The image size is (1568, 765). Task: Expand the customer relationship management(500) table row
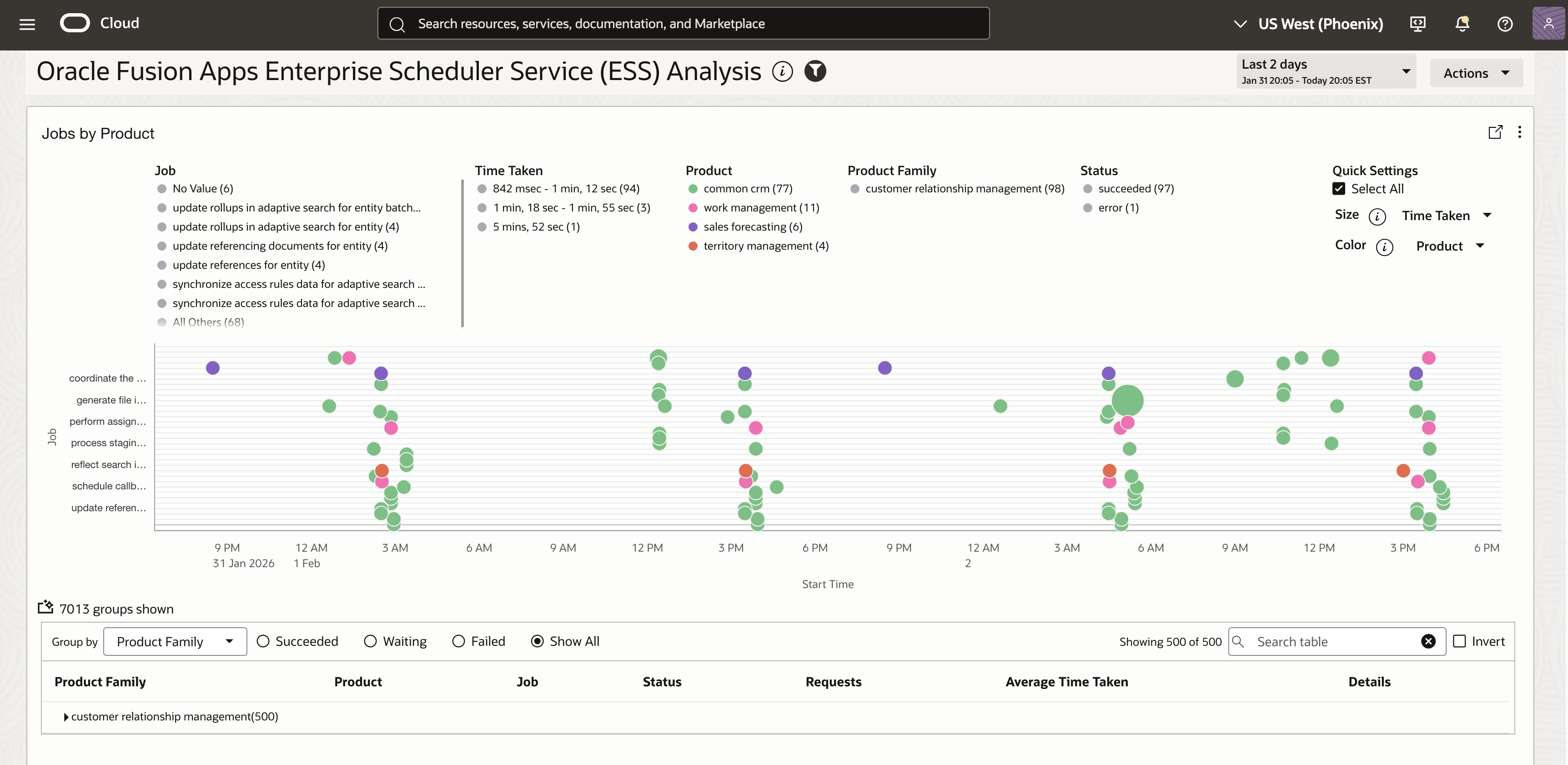66,716
